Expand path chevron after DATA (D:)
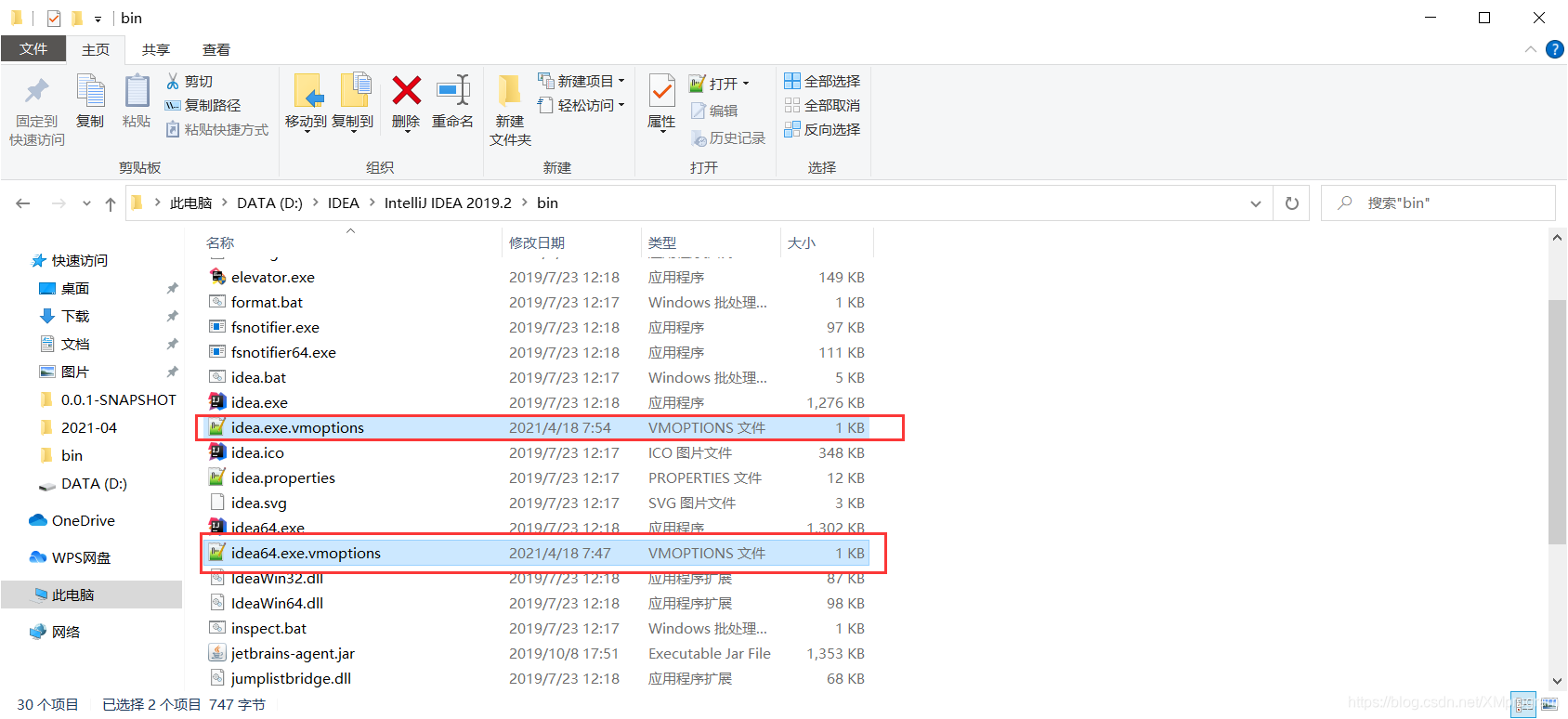 point(316,203)
